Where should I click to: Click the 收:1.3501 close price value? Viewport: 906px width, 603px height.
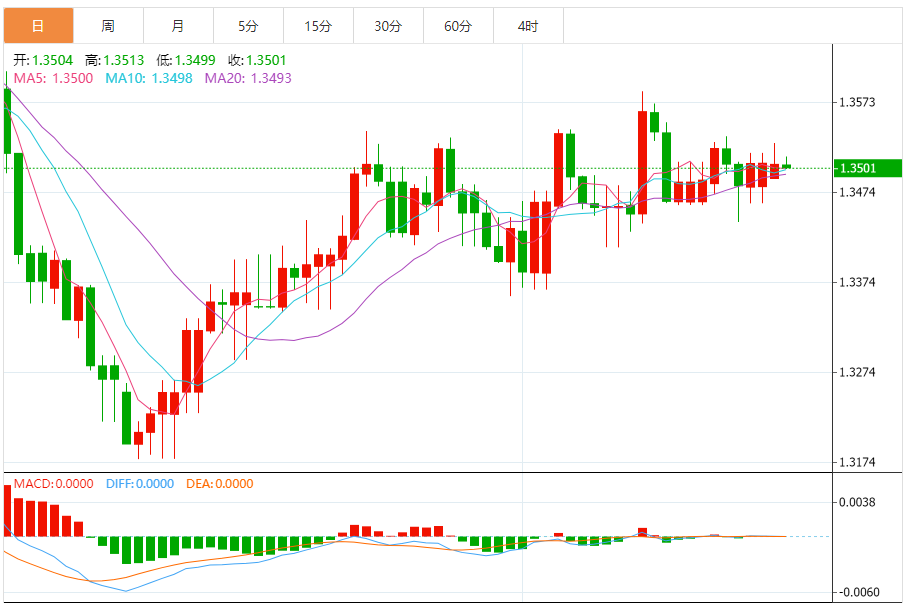click(257, 60)
